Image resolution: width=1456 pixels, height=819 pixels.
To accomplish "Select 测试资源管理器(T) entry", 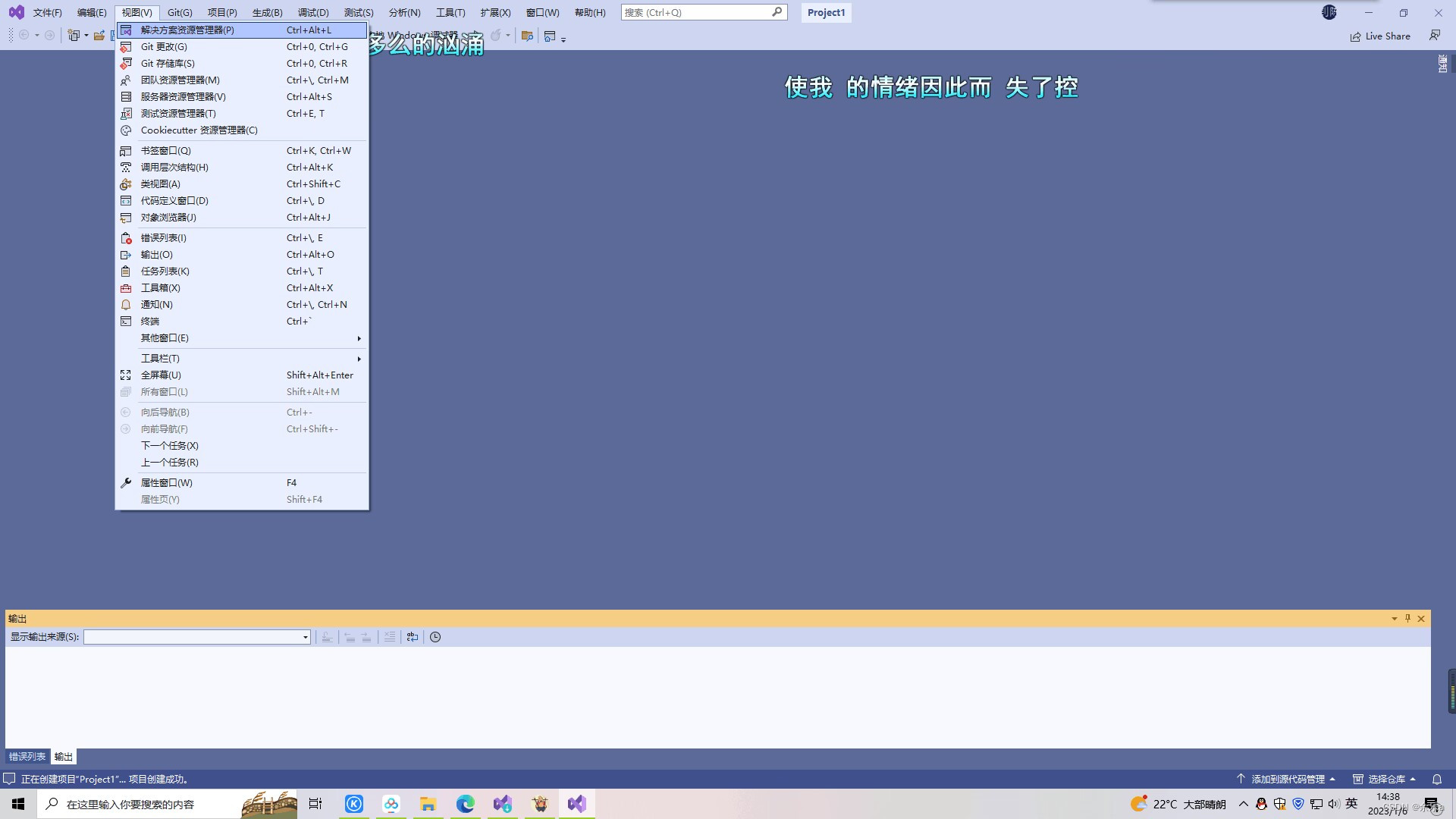I will coord(242,114).
